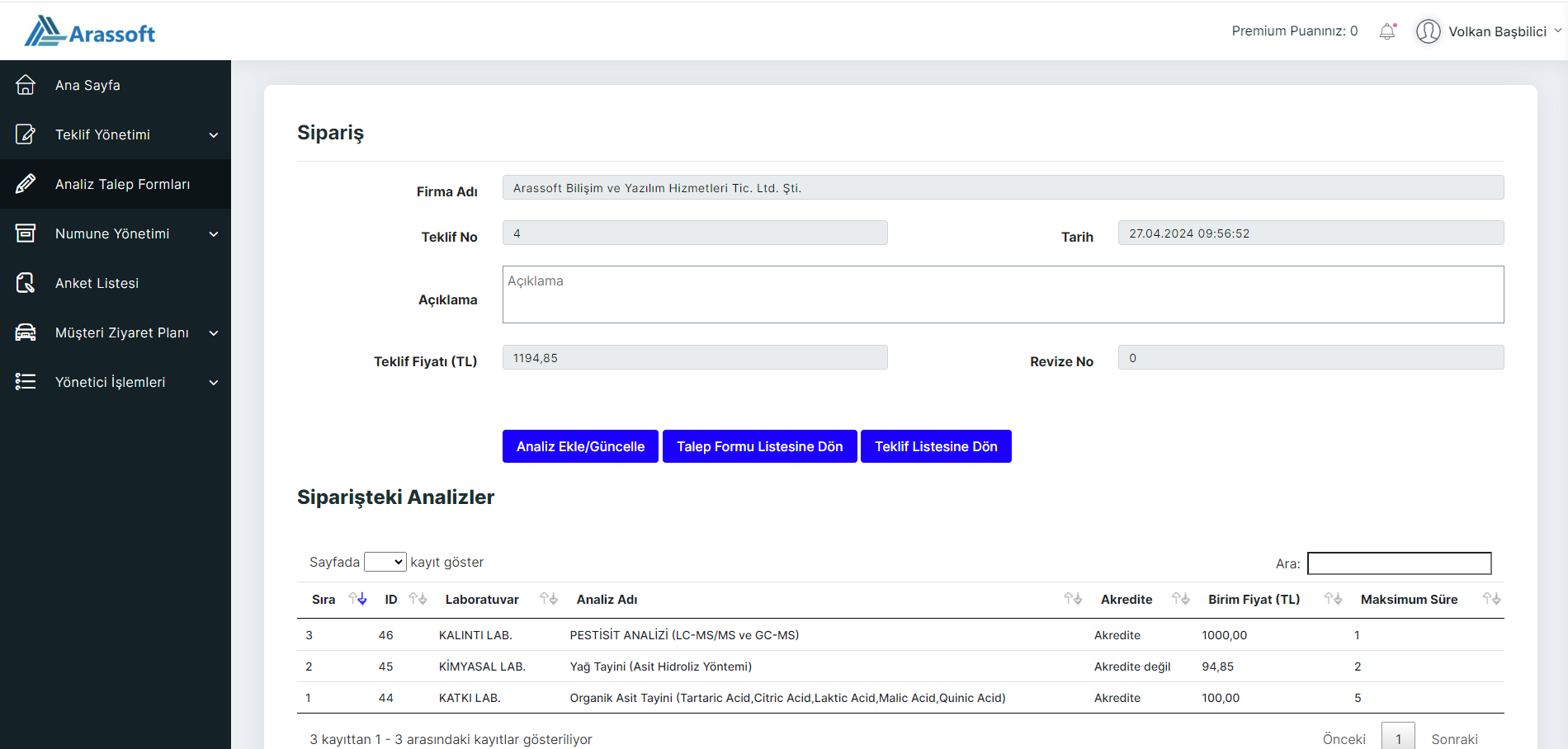
Task: Click the Revize No field
Action: pos(1311,357)
